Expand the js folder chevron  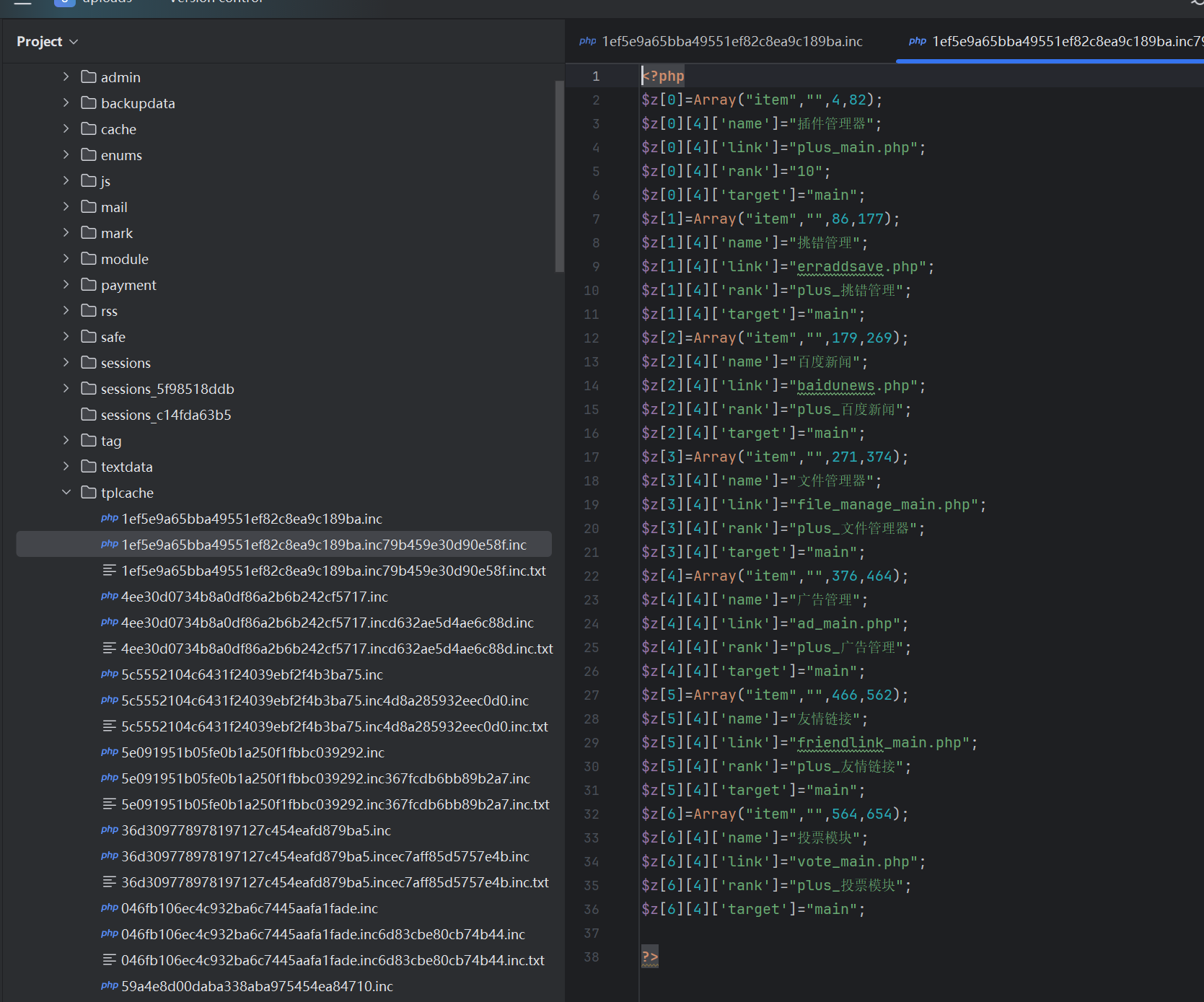coord(66,180)
